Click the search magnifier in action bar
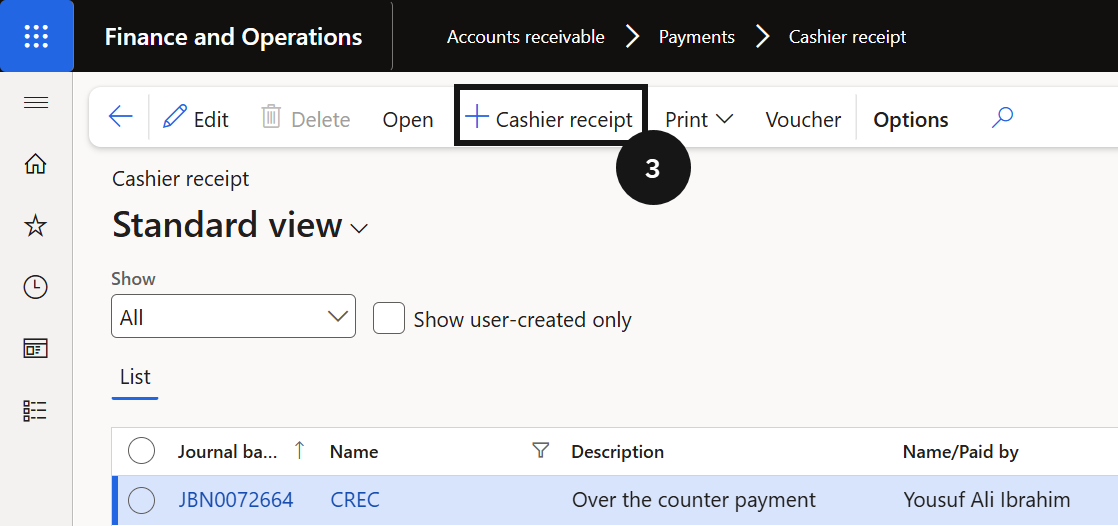The height and width of the screenshot is (526, 1118). pos(1002,118)
